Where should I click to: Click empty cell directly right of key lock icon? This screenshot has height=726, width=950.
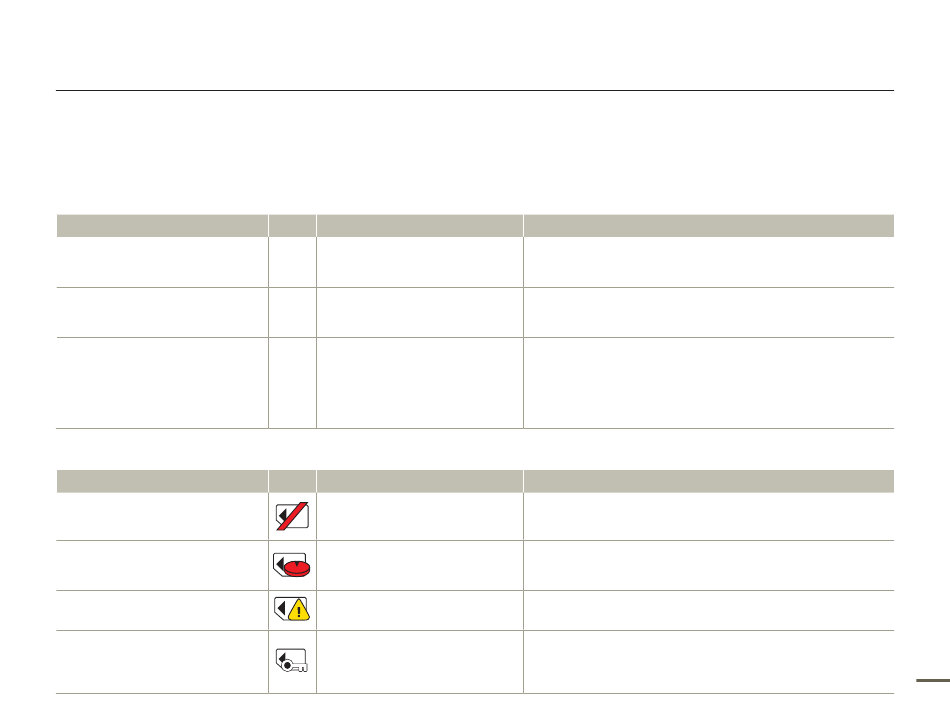[x=420, y=662]
